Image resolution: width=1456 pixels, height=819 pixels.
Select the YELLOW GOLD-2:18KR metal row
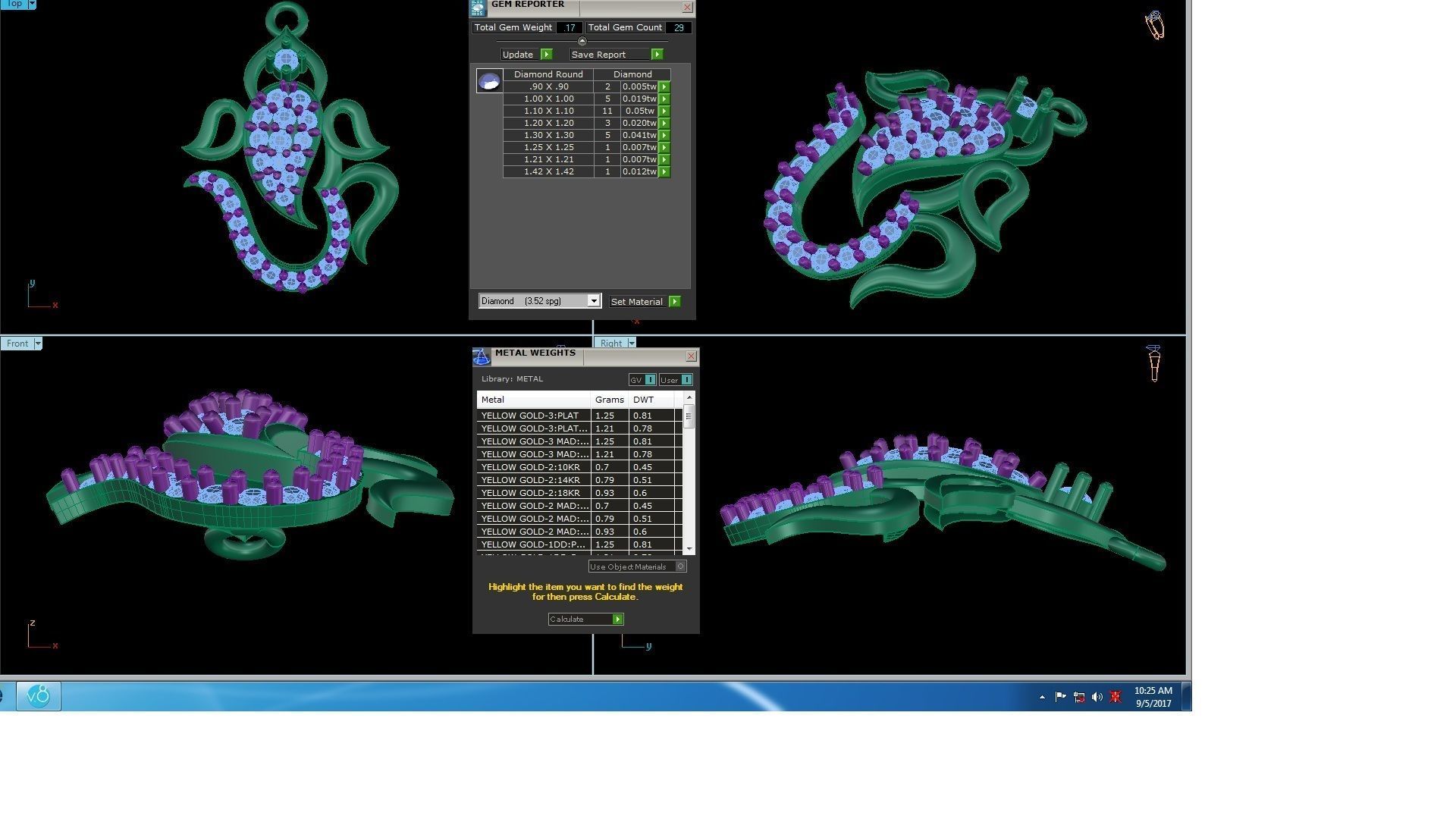pos(531,493)
